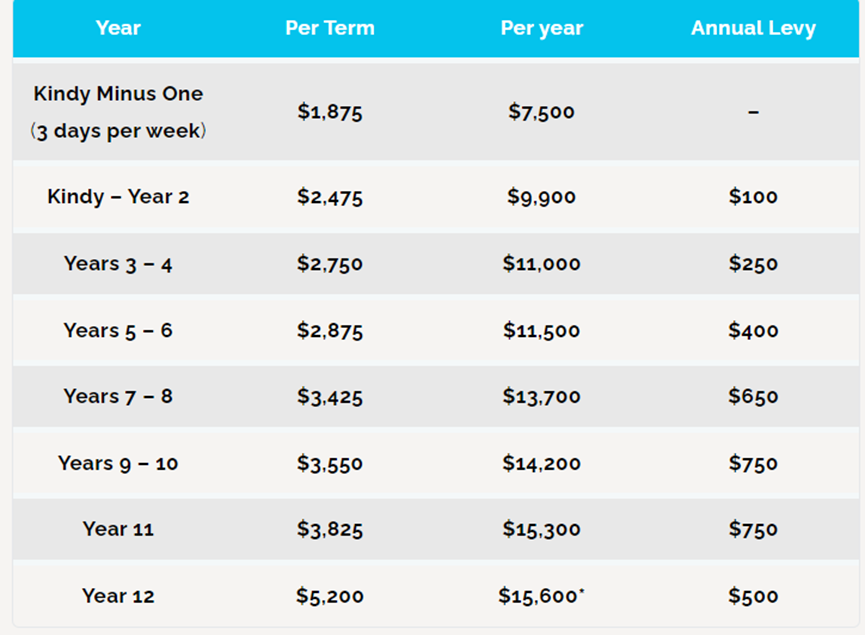This screenshot has width=865, height=635.
Task: Click the Year column header
Action: (118, 28)
